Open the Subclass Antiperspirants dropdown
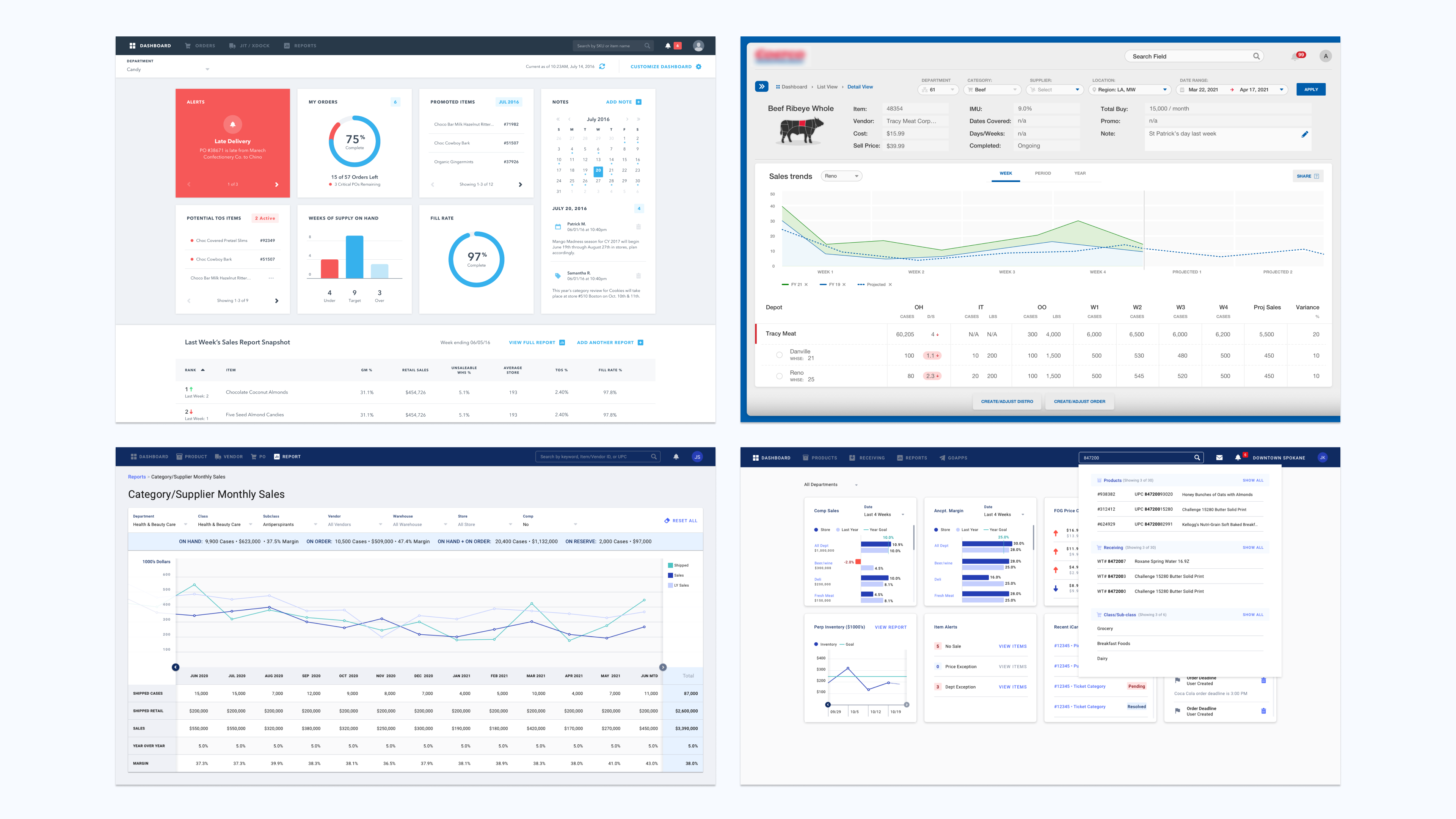Screen dimensions: 1456x819 pos(290,524)
